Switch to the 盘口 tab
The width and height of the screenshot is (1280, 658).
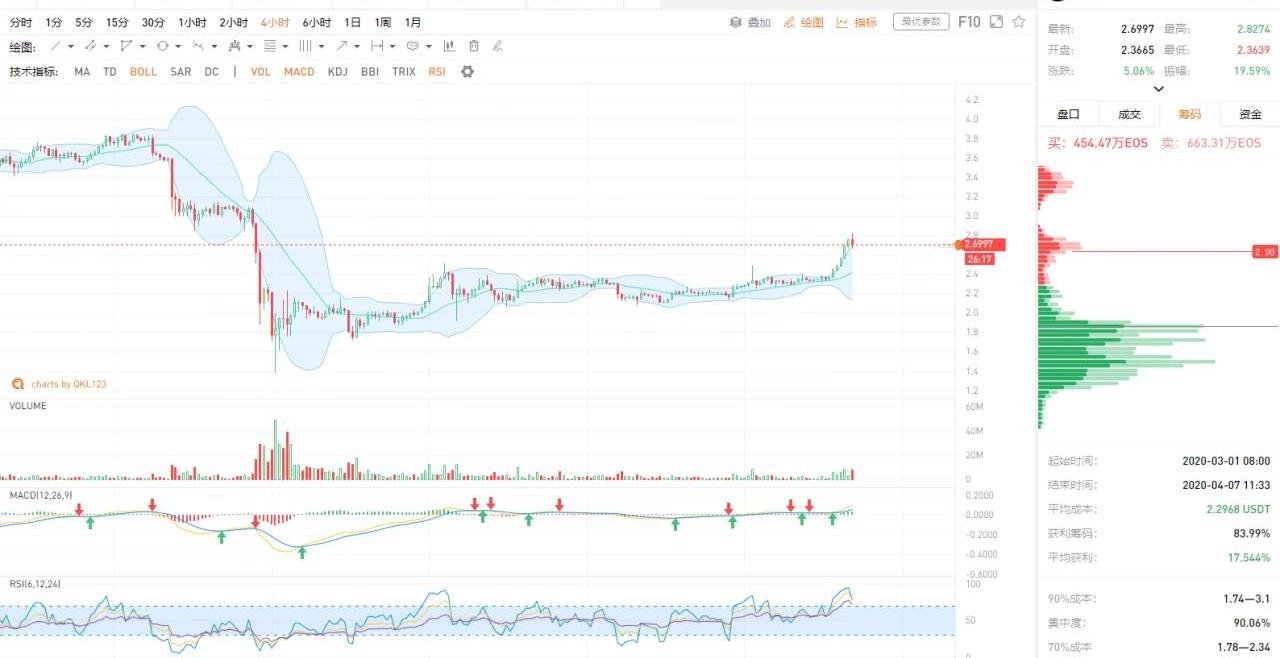click(x=1069, y=114)
